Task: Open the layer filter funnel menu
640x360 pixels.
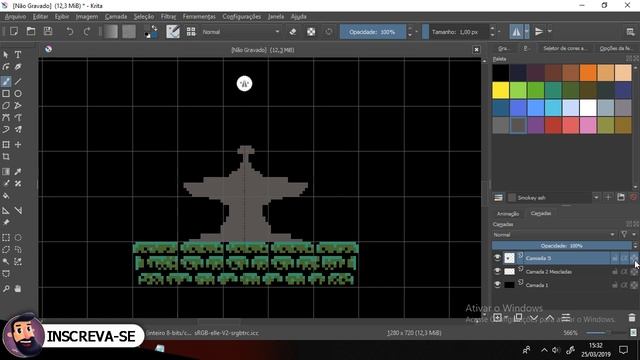Action: pyautogui.click(x=624, y=234)
